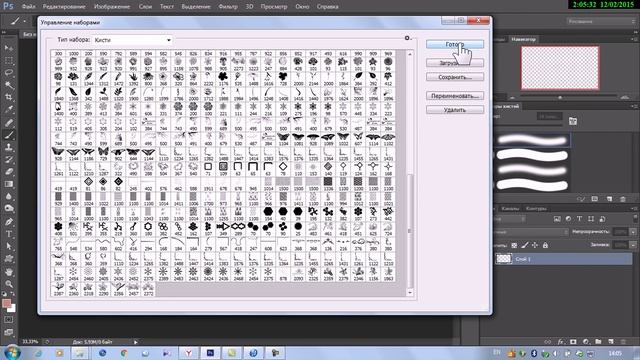Viewport: 640px width, 360px height.
Task: Select the Dodge tool
Action: [x=9, y=209]
